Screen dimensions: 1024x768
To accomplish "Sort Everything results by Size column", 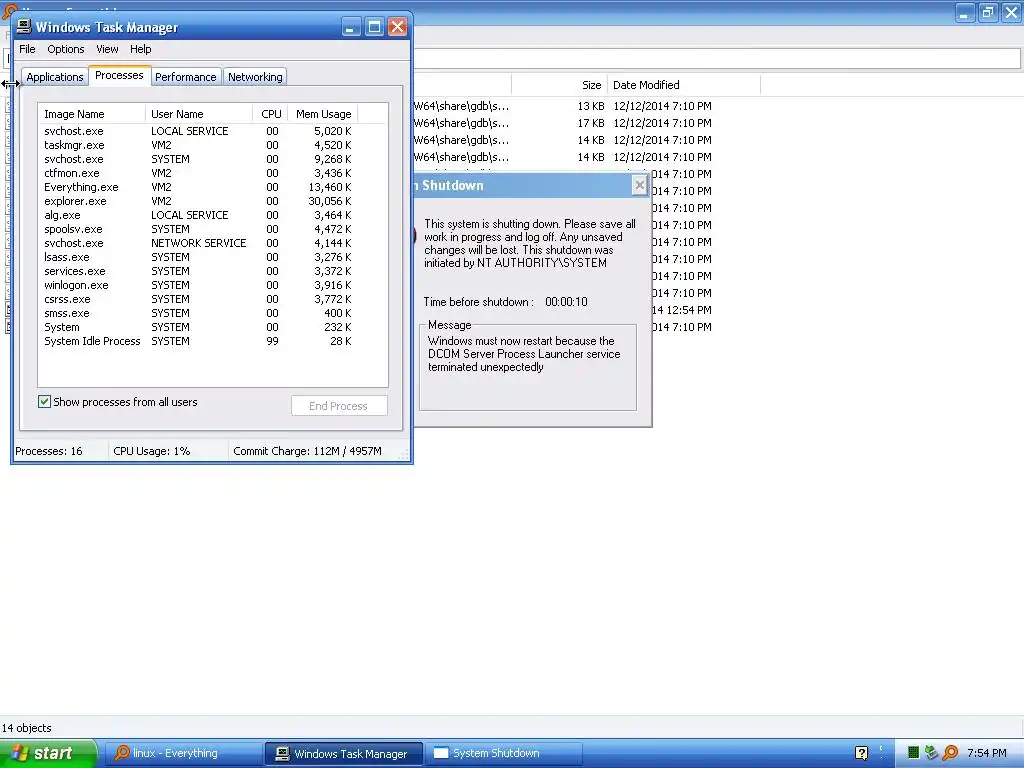I will tap(560, 85).
